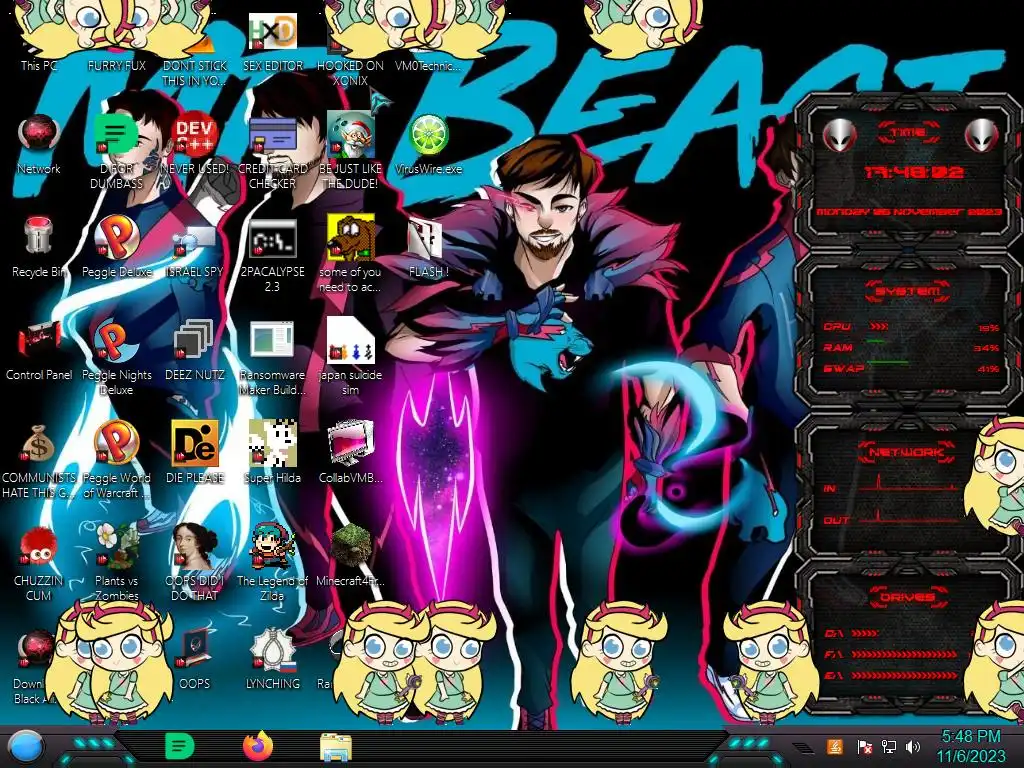1024x768 pixels.
Task: Click the NETWORK widget header
Action: tap(907, 452)
